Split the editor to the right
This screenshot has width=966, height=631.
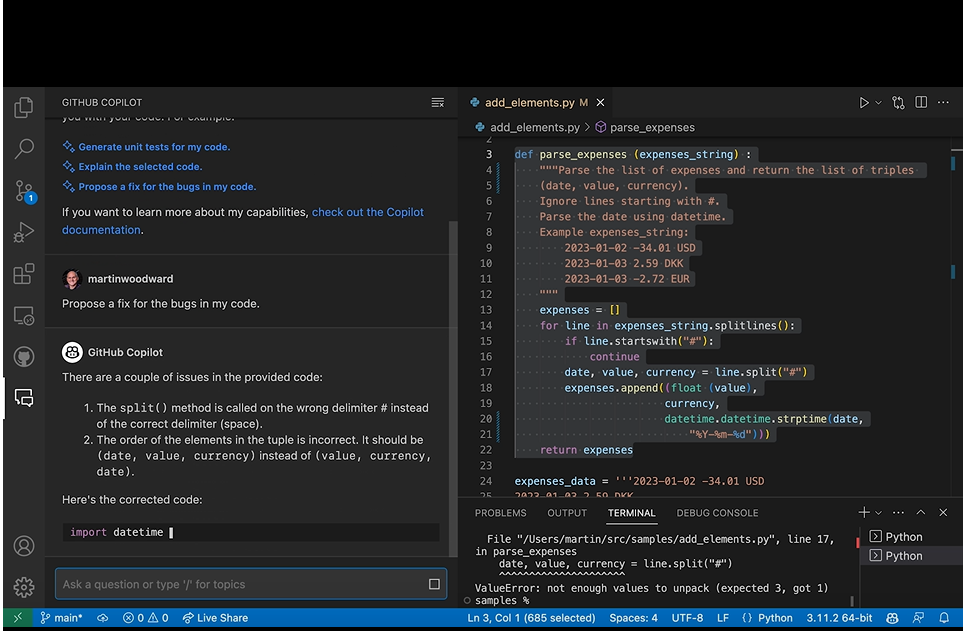pos(921,102)
